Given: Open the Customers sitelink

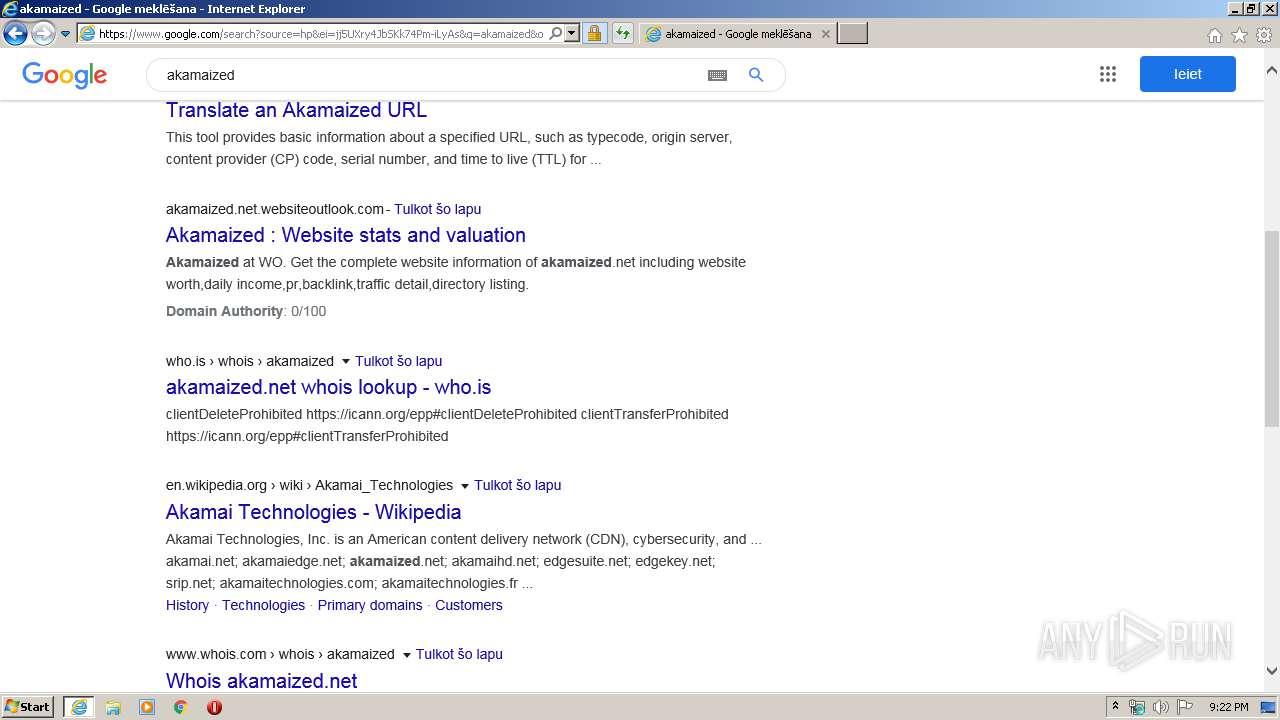Looking at the screenshot, I should pyautogui.click(x=469, y=605).
